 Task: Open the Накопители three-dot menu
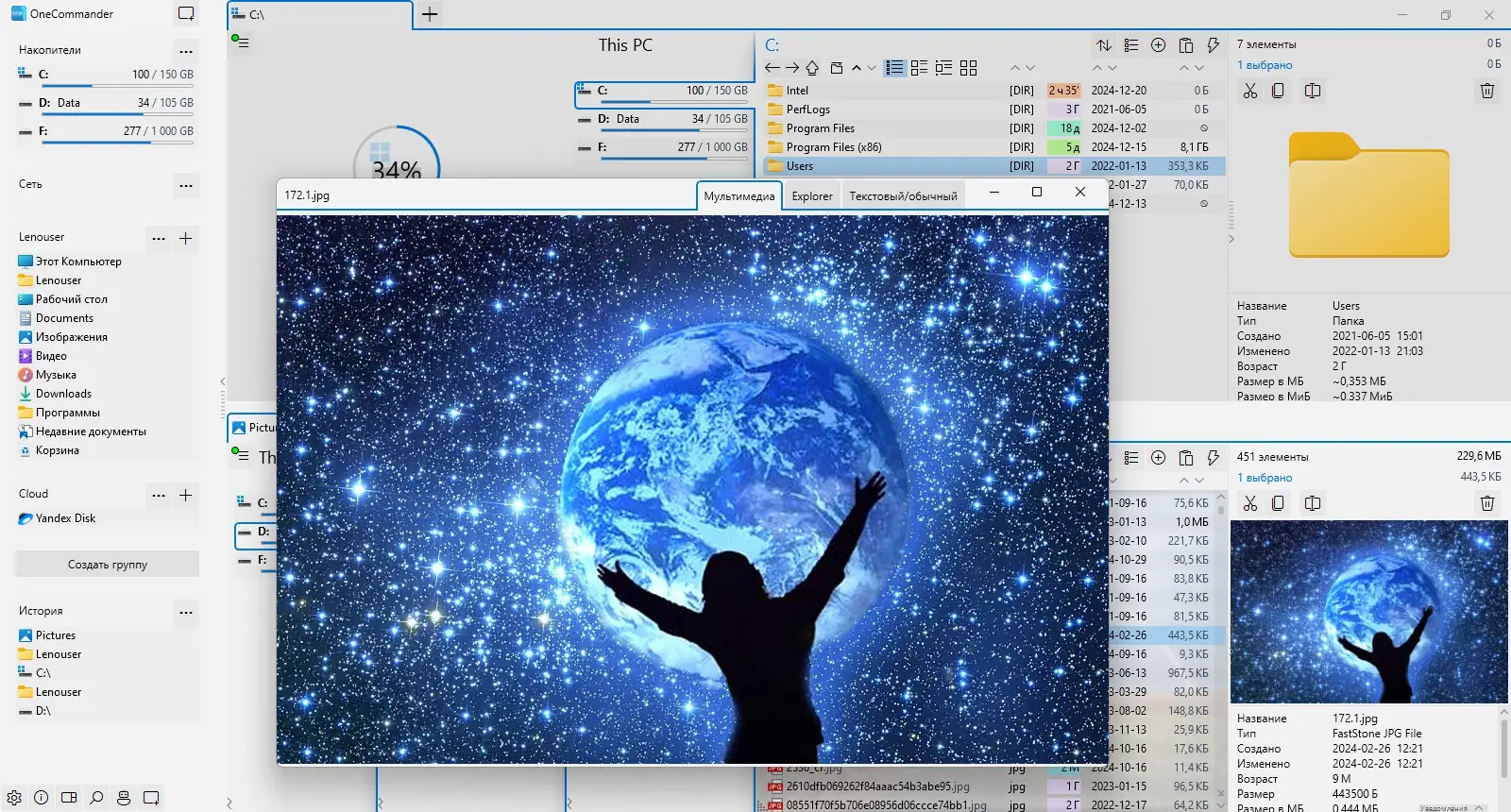tap(186, 51)
